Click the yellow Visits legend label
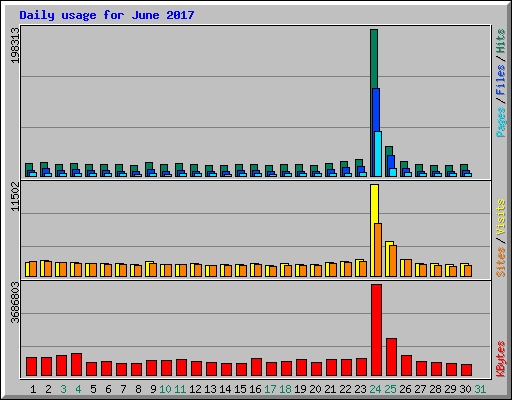The height and width of the screenshot is (400, 512). [x=501, y=218]
